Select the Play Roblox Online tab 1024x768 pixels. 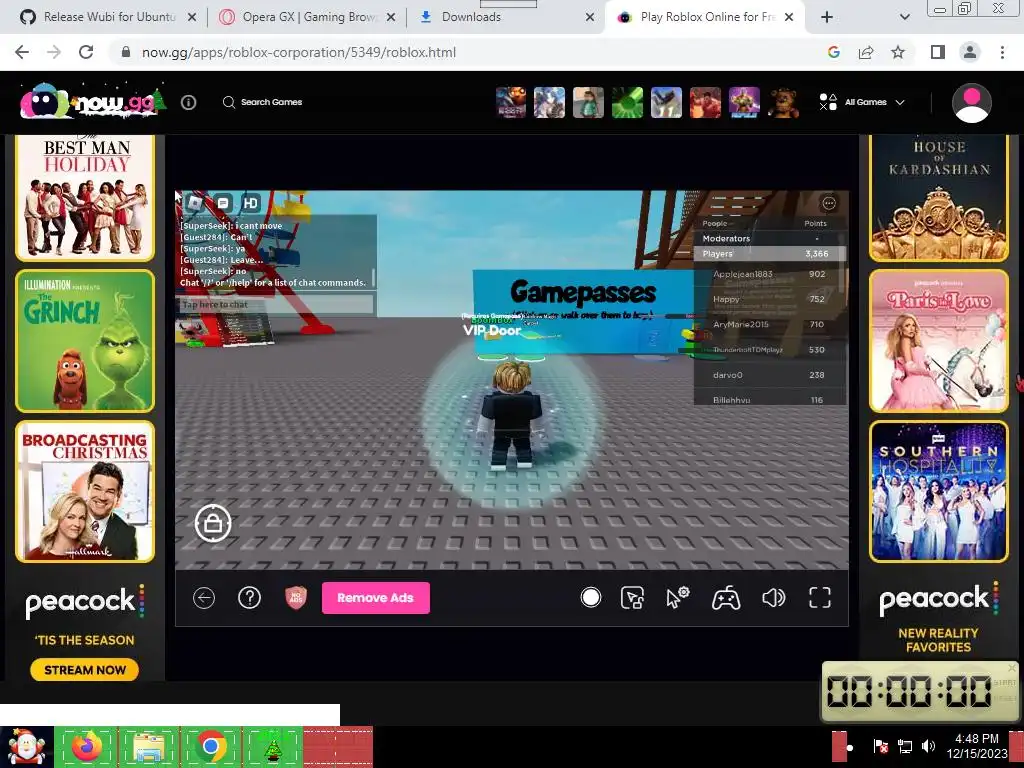coord(705,17)
